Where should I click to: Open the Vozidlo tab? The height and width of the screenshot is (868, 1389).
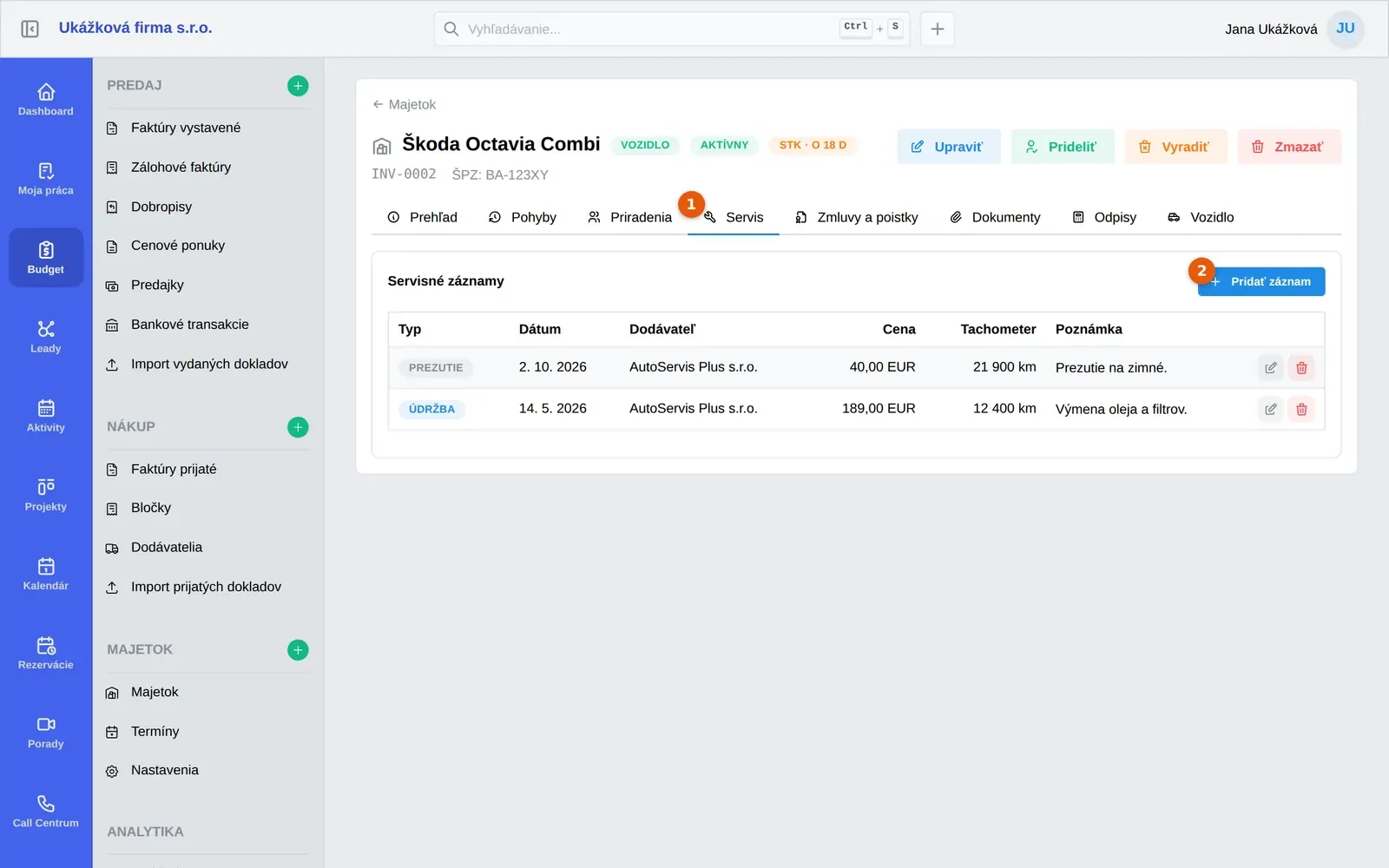[x=1201, y=217]
